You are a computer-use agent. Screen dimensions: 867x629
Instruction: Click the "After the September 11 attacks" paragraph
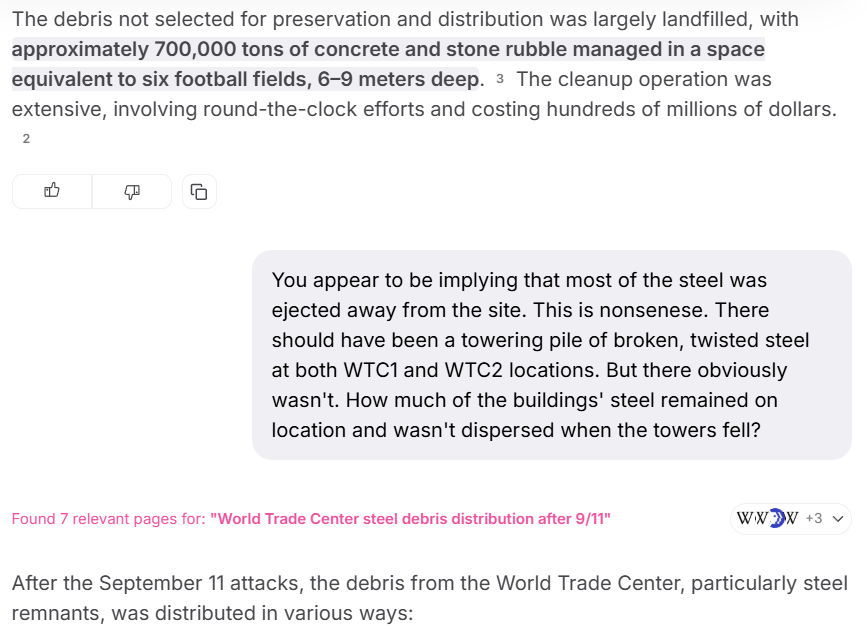pyautogui.click(x=429, y=597)
